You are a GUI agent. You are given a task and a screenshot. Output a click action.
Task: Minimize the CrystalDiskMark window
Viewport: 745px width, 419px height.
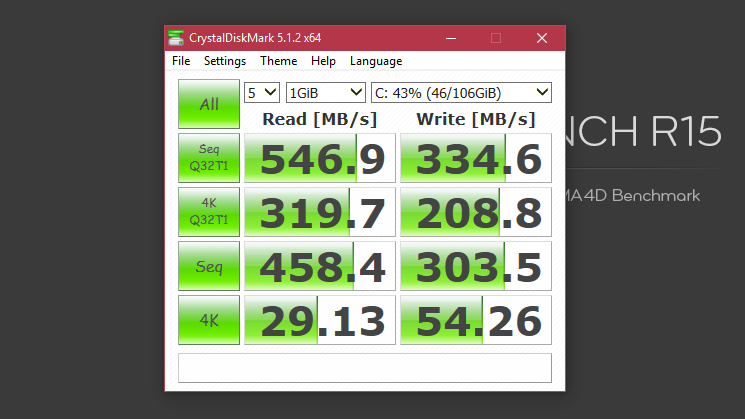point(451,38)
